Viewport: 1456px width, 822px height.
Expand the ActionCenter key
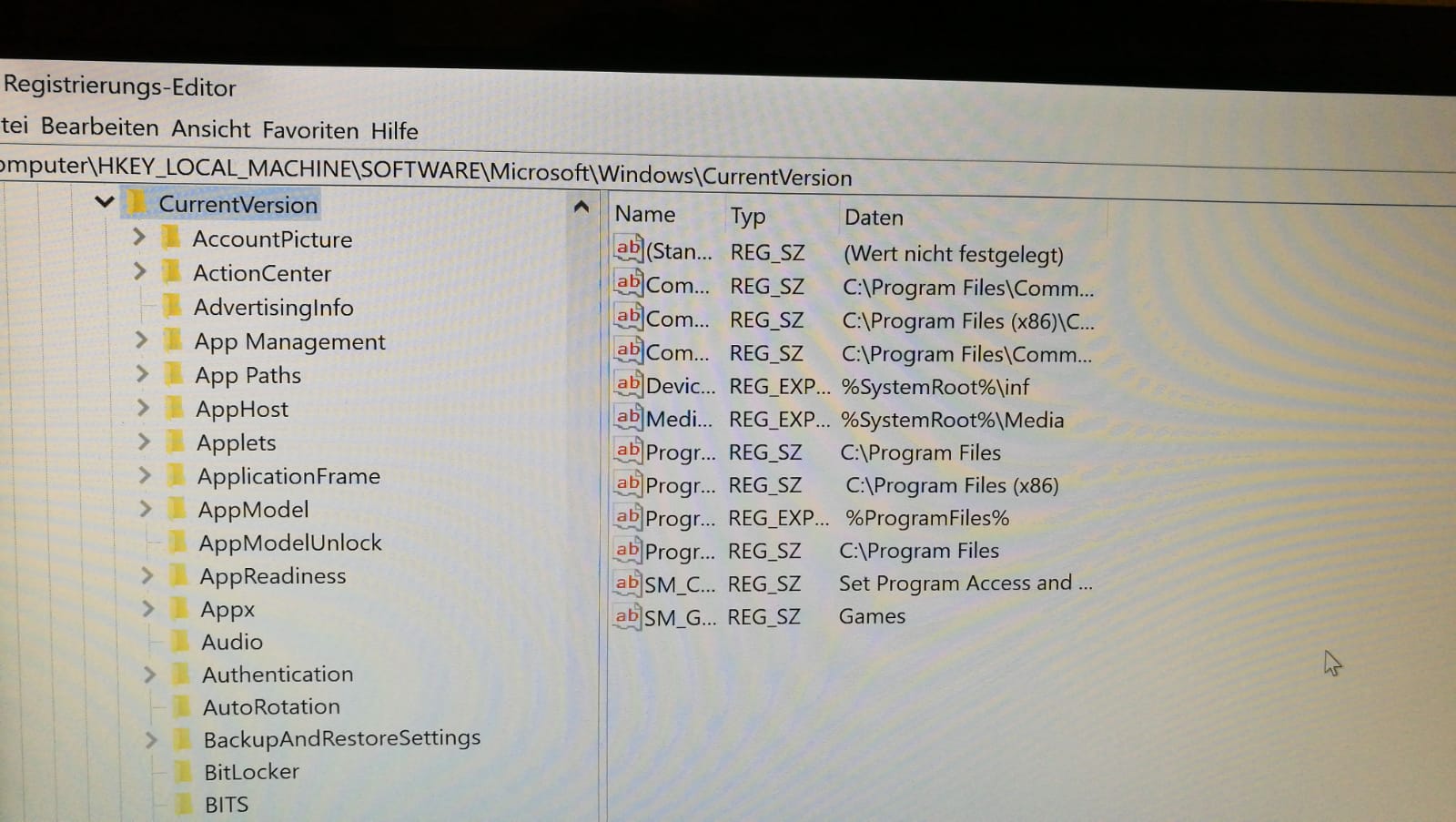click(x=139, y=271)
